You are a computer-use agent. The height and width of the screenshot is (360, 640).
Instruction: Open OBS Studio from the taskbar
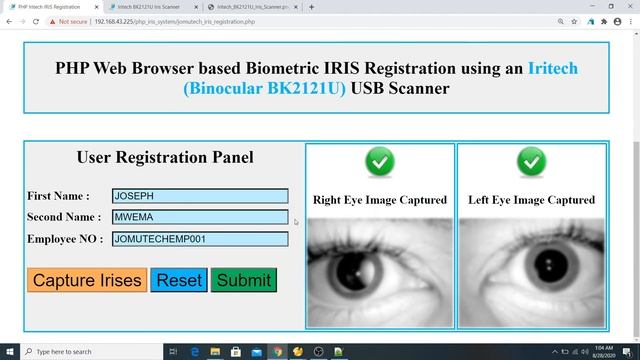point(318,351)
